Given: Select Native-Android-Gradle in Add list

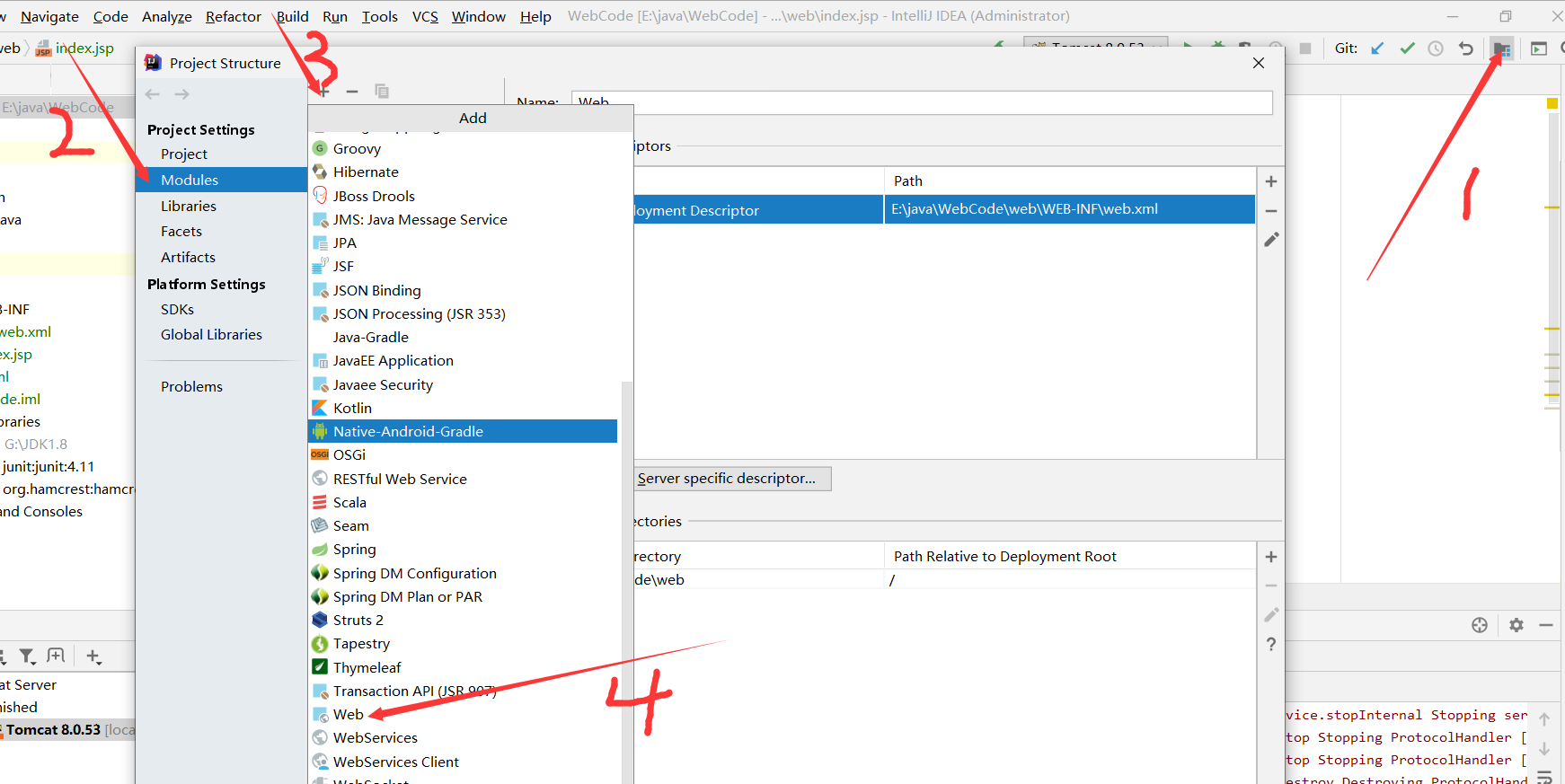Looking at the screenshot, I should [x=463, y=431].
